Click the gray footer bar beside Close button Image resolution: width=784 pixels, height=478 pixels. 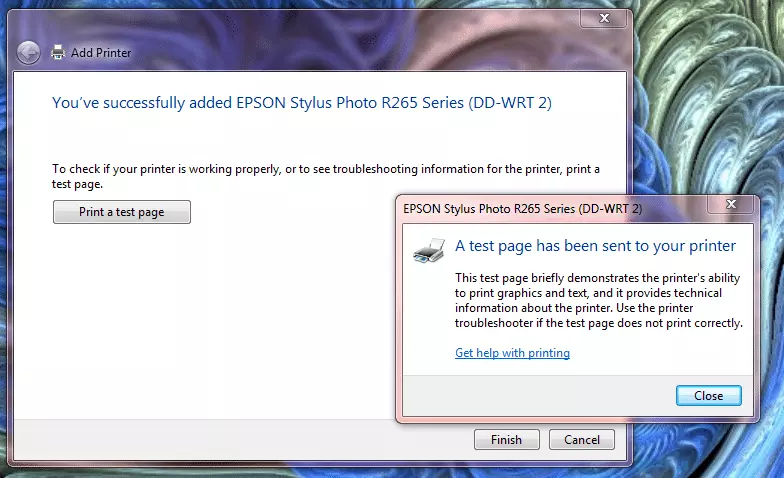(530, 396)
